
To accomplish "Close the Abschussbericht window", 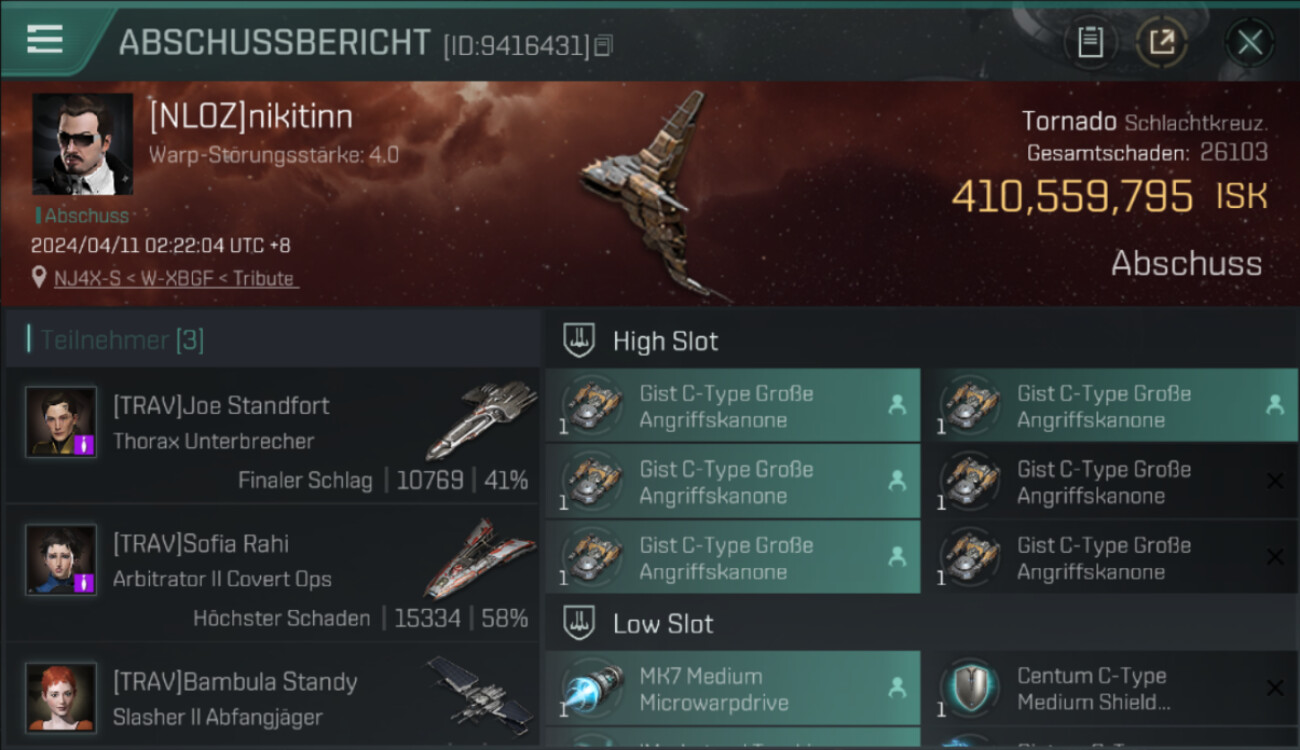I will (1250, 42).
